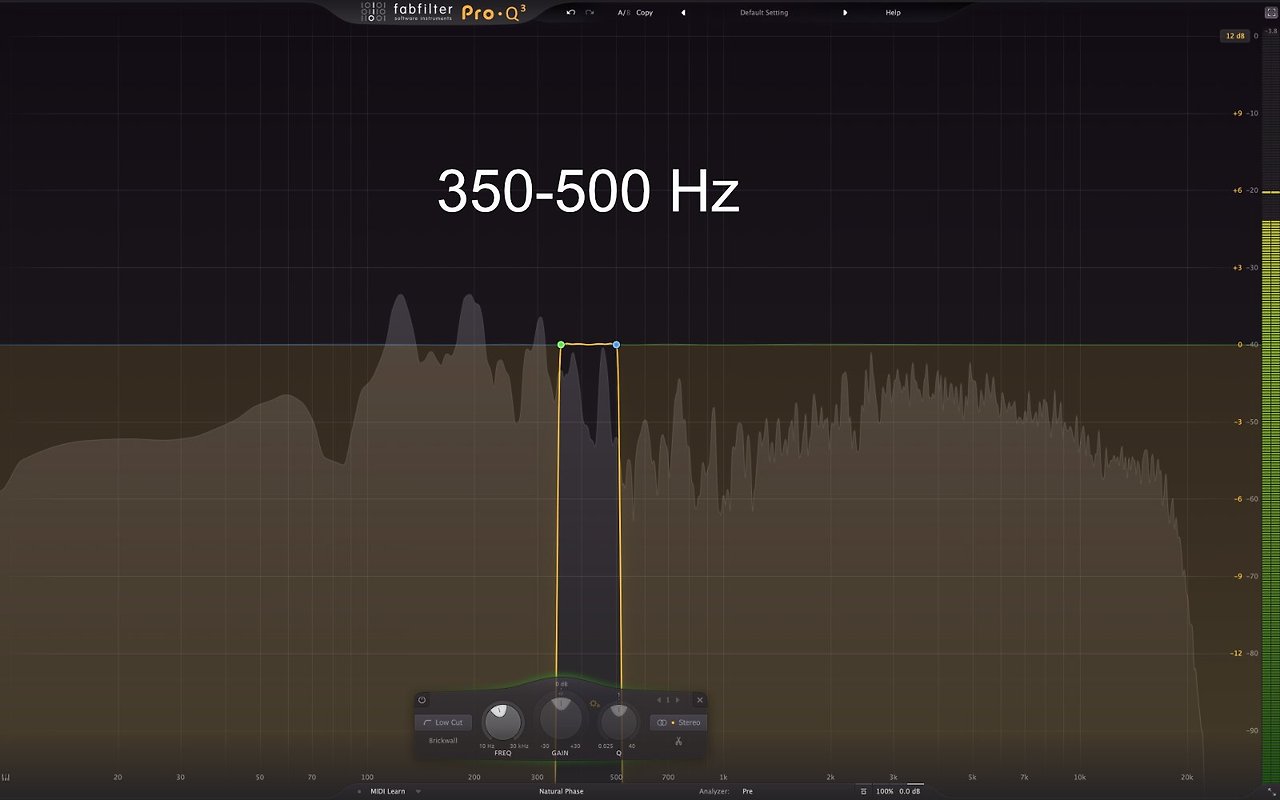Open the 12 dB display range selector

(x=1233, y=36)
